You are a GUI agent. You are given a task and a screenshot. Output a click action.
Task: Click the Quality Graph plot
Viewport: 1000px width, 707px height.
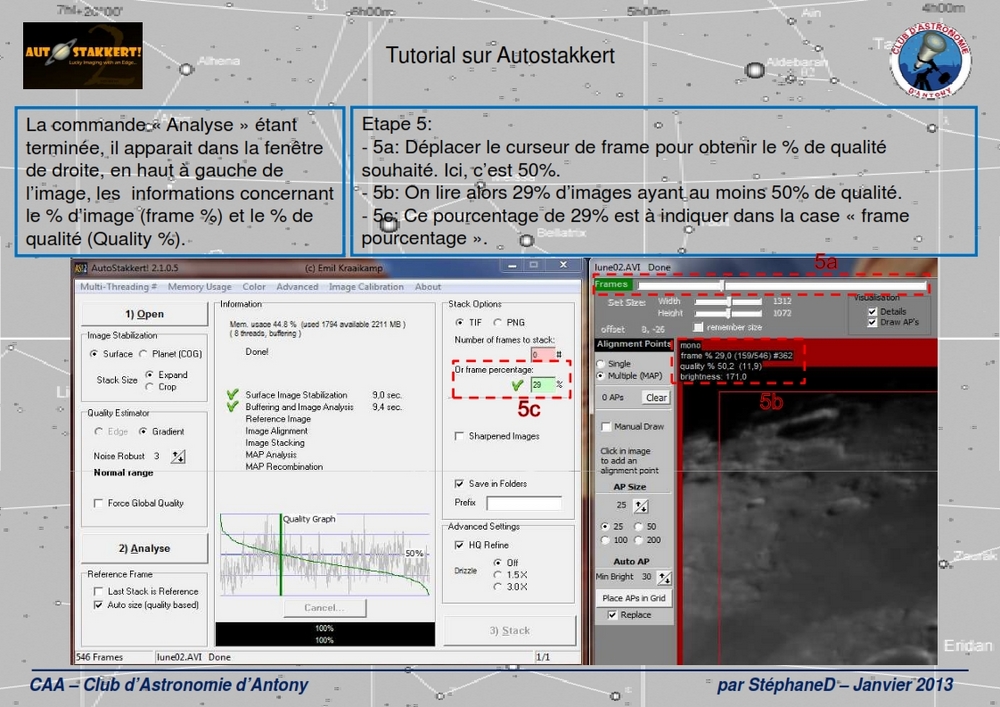(x=325, y=555)
